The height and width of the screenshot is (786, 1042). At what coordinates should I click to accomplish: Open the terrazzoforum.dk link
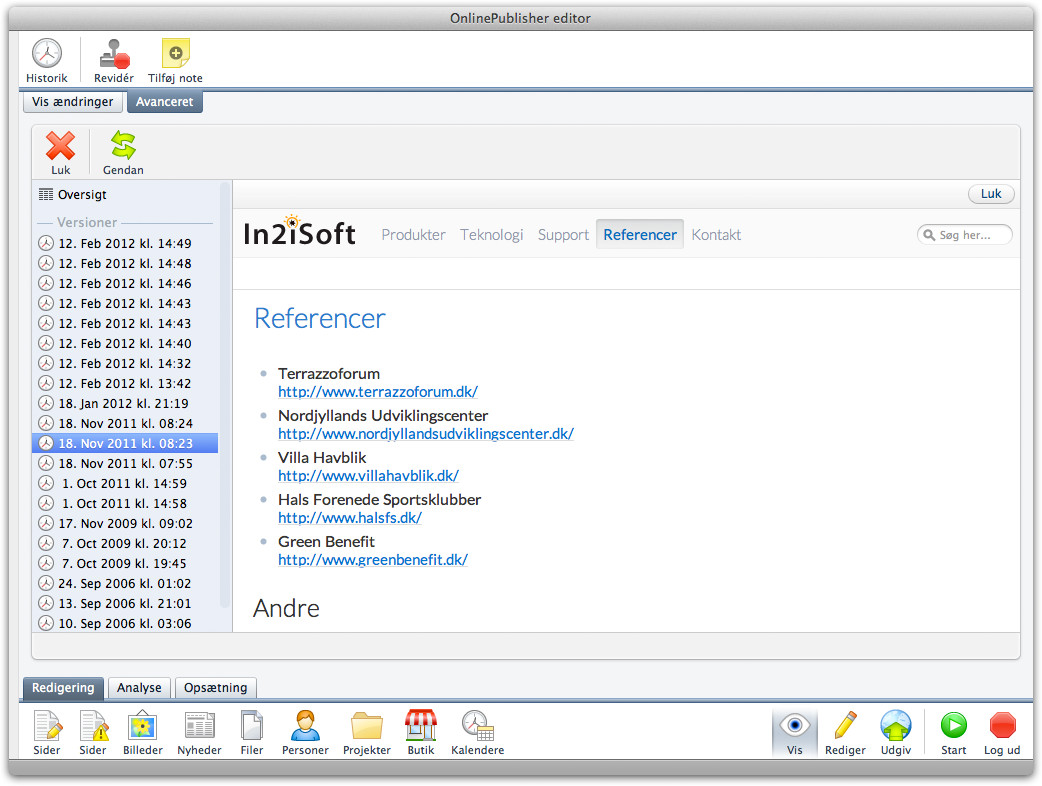tap(378, 392)
